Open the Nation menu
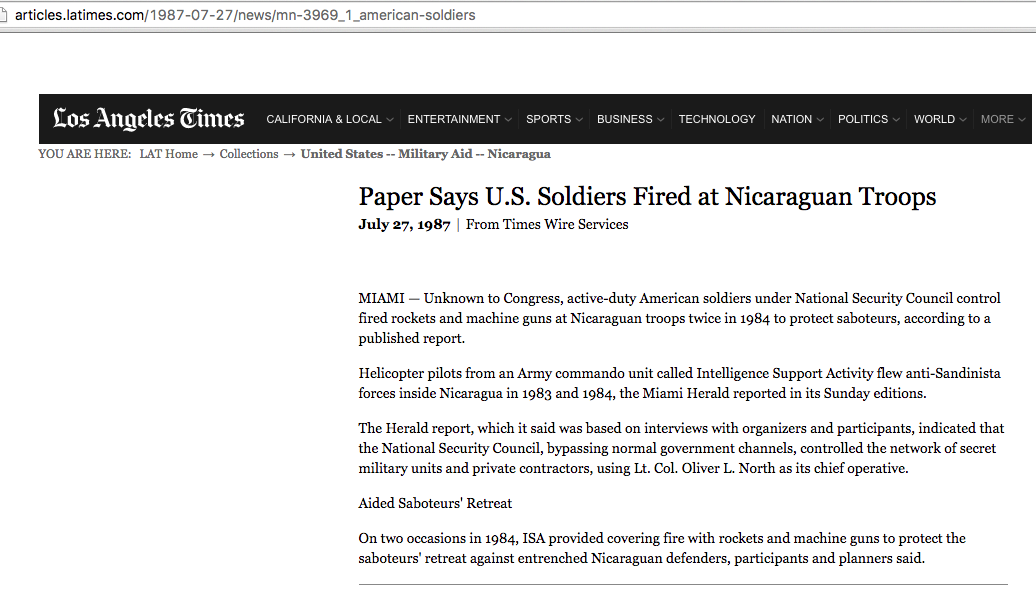Viewport: 1036px width, 596px height. pos(791,119)
